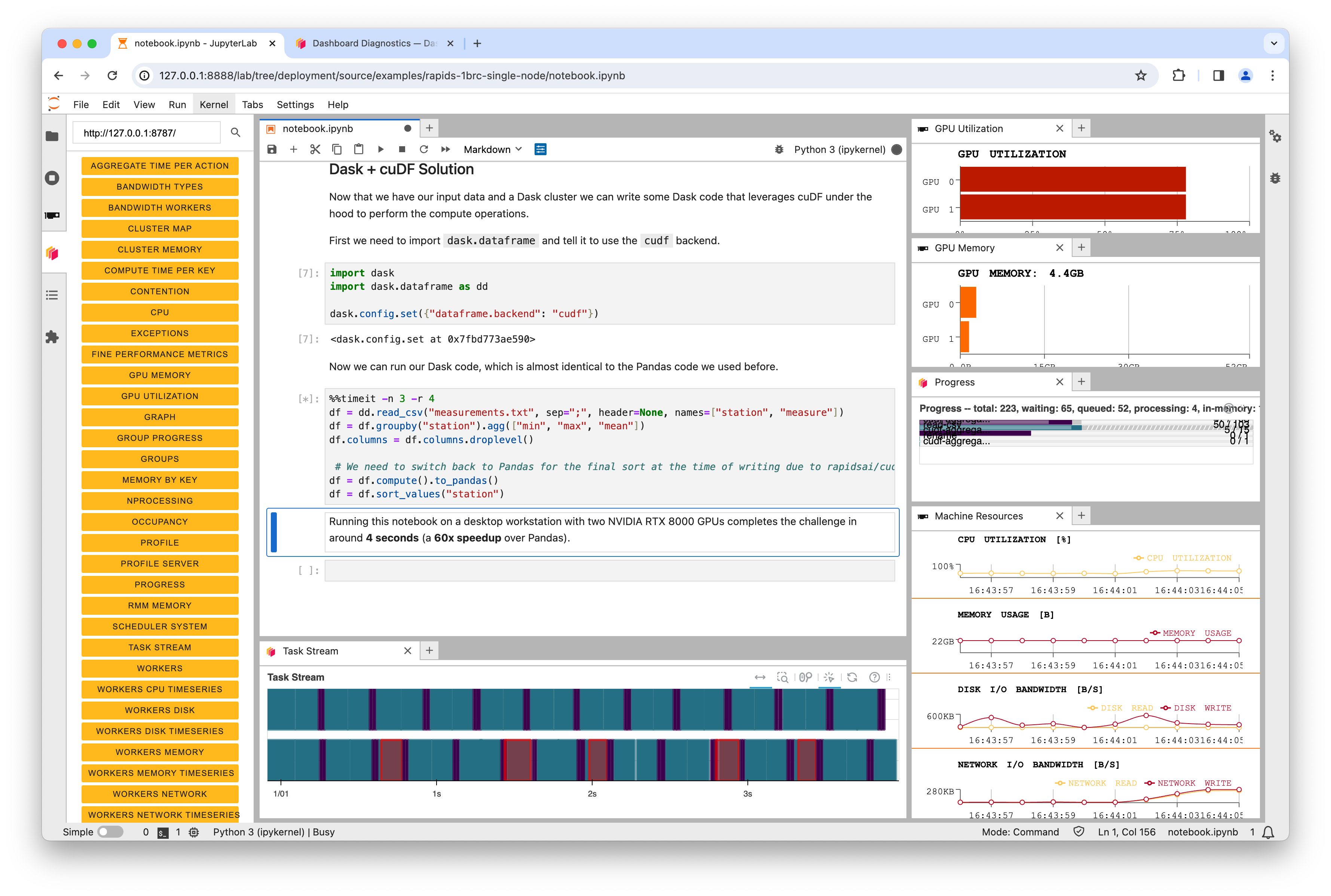Open the extension manager puzzle icon
The height and width of the screenshot is (896, 1331).
[52, 337]
